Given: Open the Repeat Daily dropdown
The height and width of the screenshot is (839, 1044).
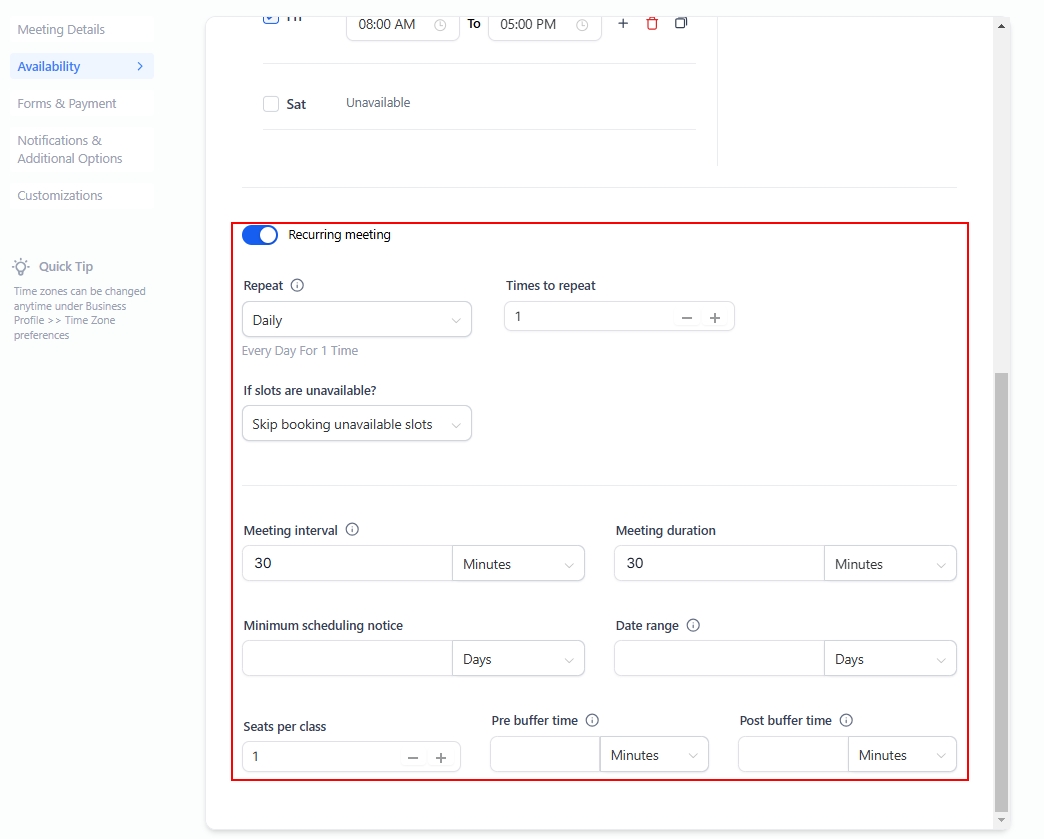Looking at the screenshot, I should coord(356,320).
